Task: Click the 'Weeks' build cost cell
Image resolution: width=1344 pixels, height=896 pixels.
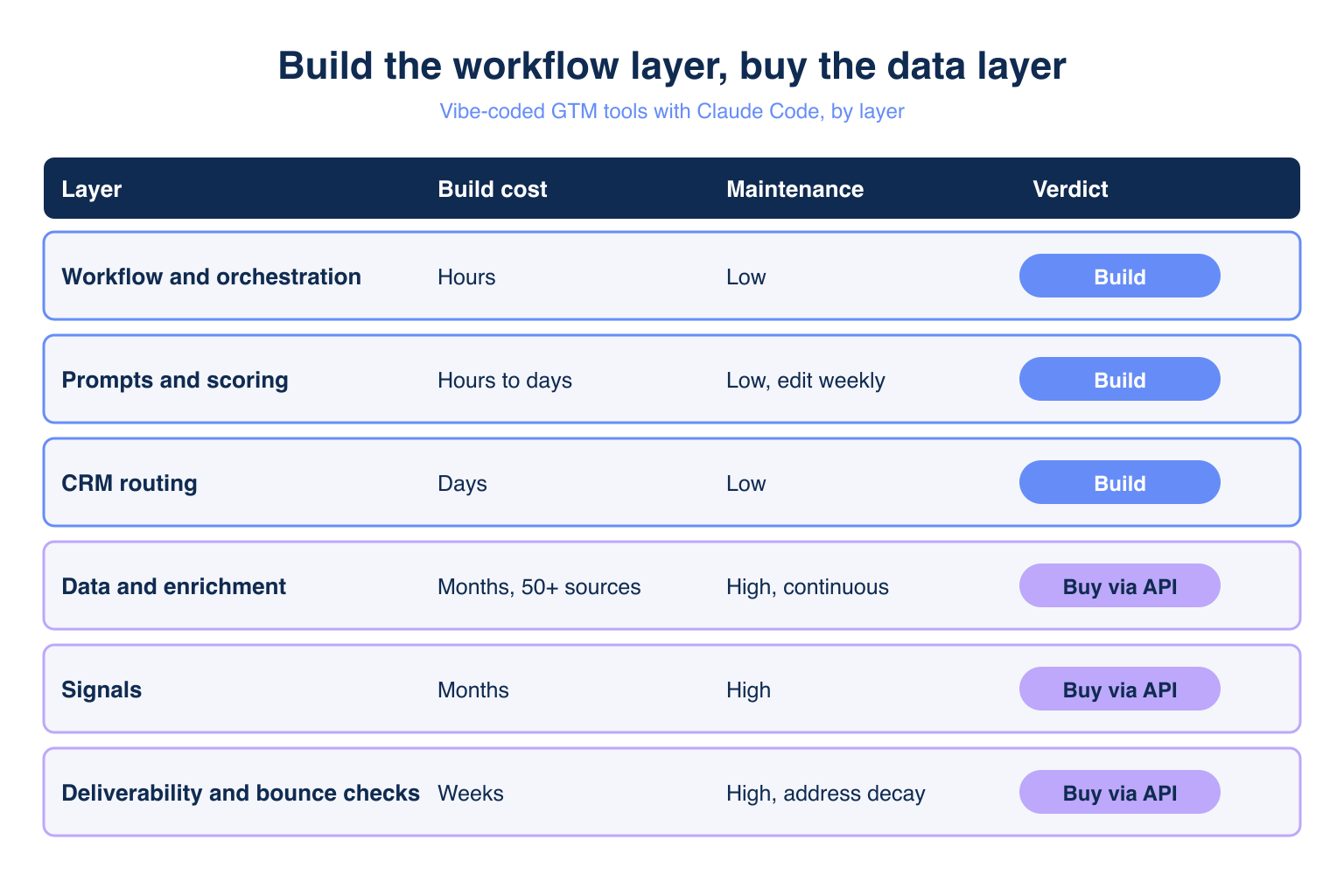Action: coord(471,793)
